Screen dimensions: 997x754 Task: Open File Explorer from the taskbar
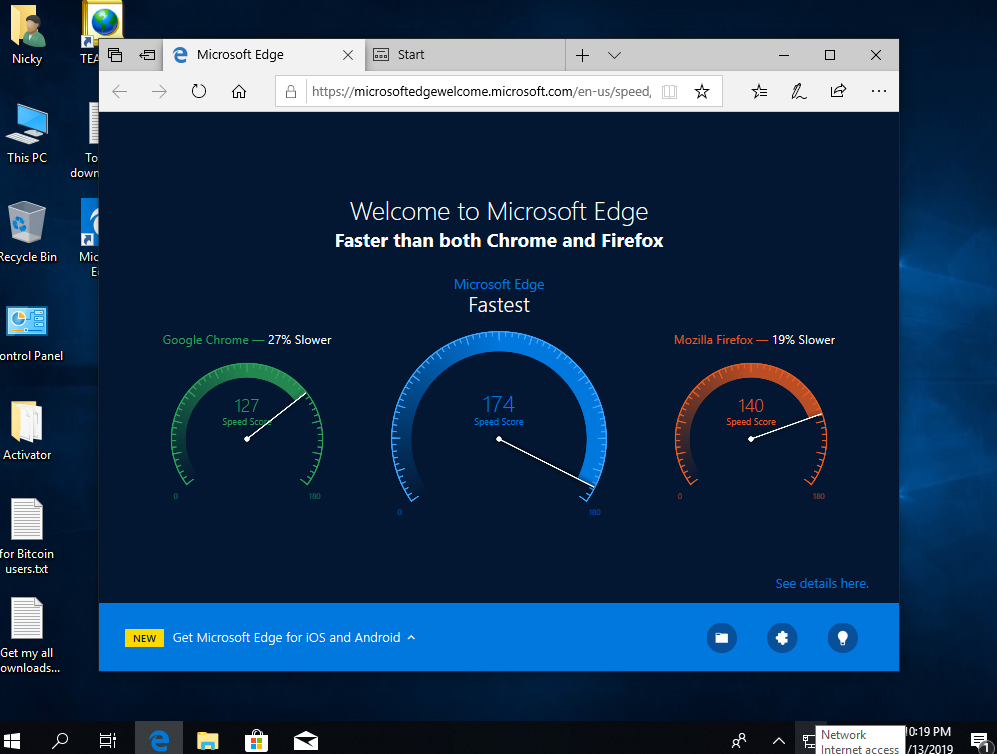(x=207, y=740)
